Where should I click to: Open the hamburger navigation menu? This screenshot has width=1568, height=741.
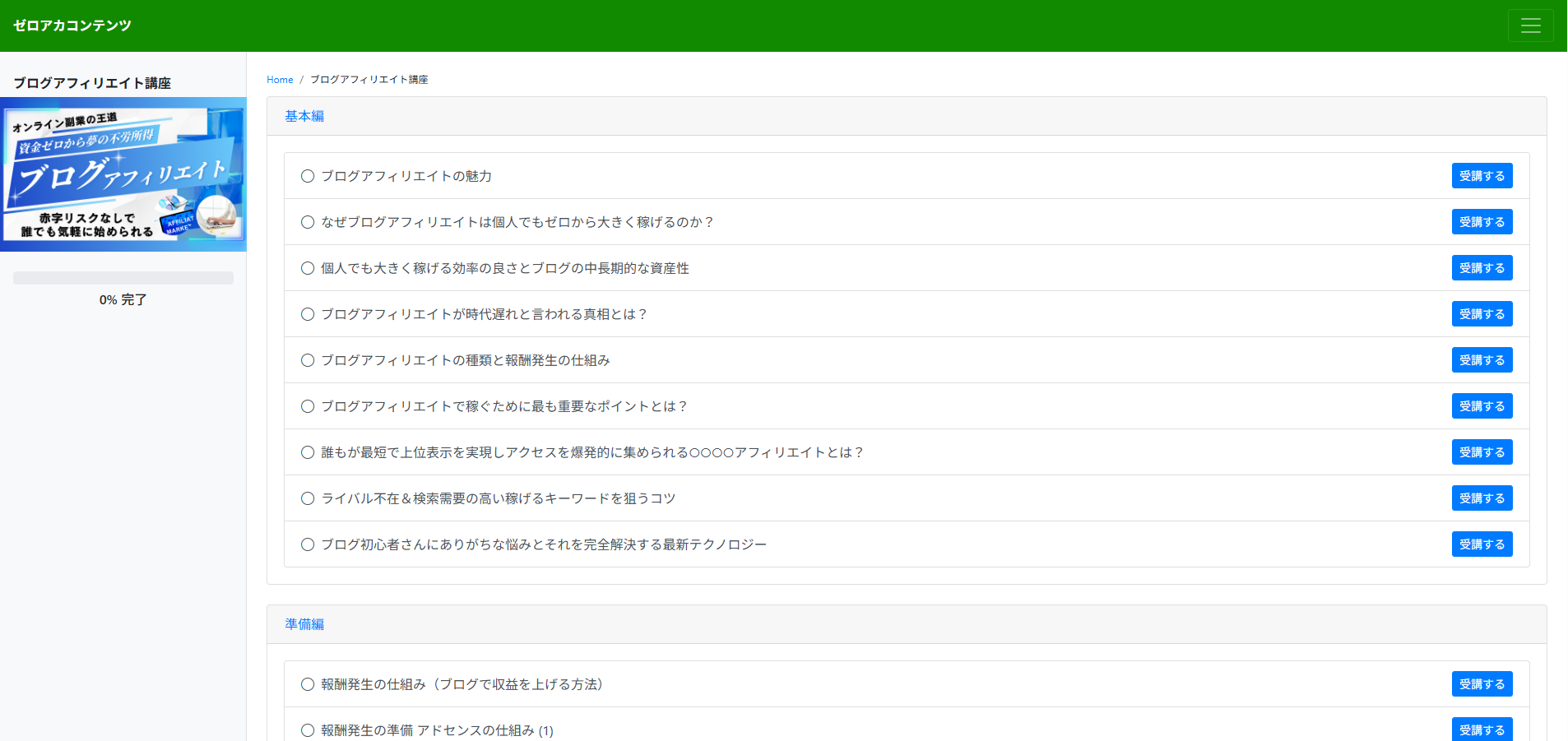click(x=1530, y=25)
